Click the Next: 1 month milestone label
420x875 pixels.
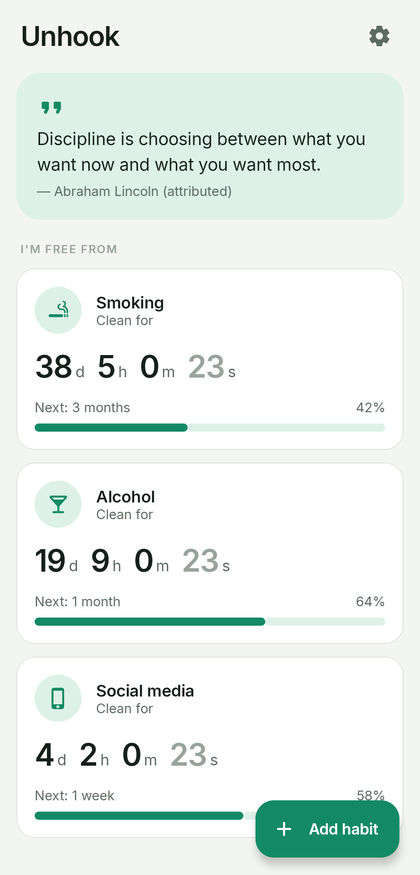click(78, 602)
